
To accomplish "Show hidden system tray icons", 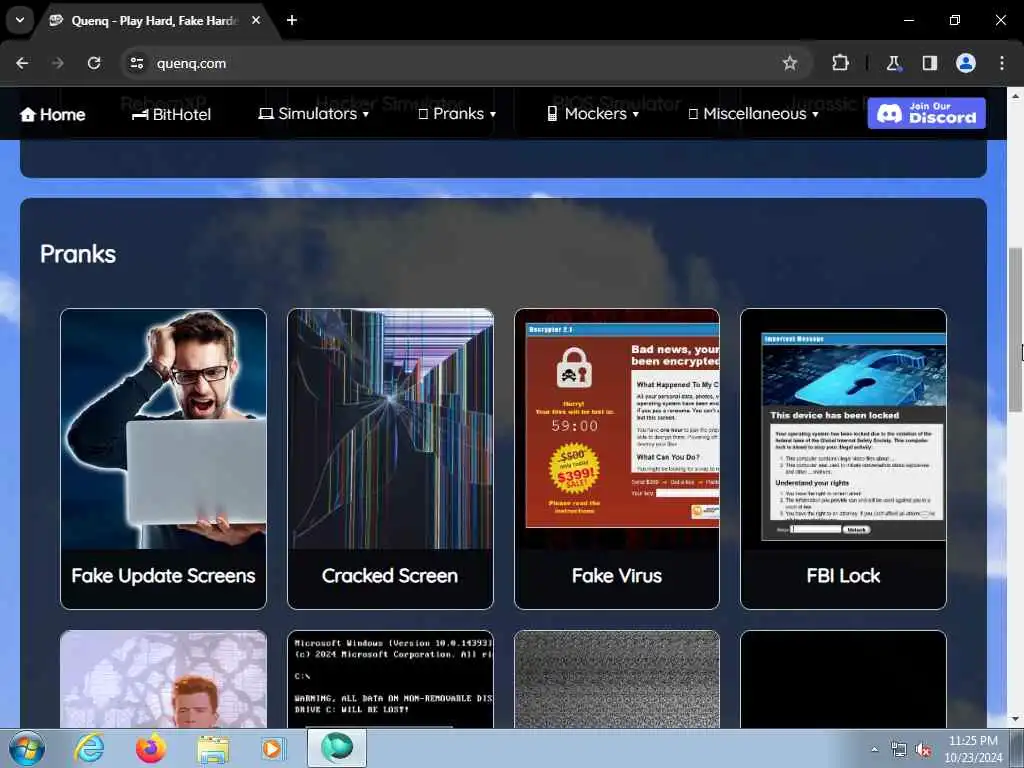I will coord(874,750).
